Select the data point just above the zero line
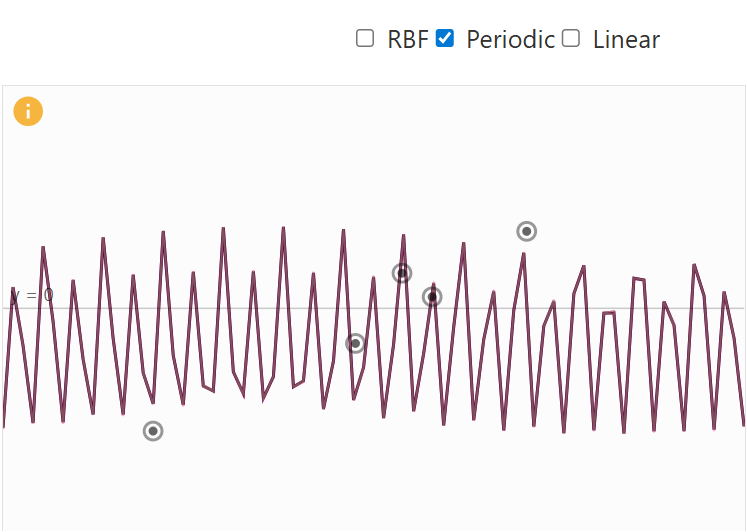The height and width of the screenshot is (532, 747). tap(432, 296)
